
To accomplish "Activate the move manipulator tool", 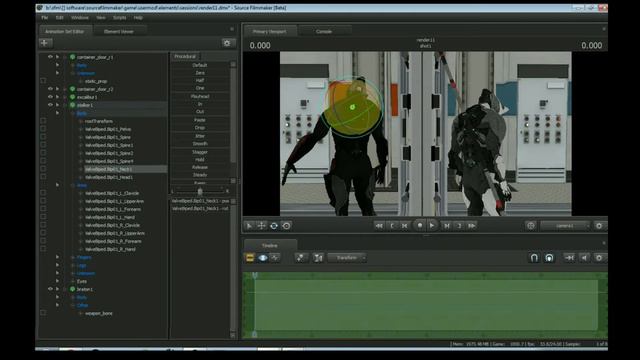I will [x=262, y=226].
